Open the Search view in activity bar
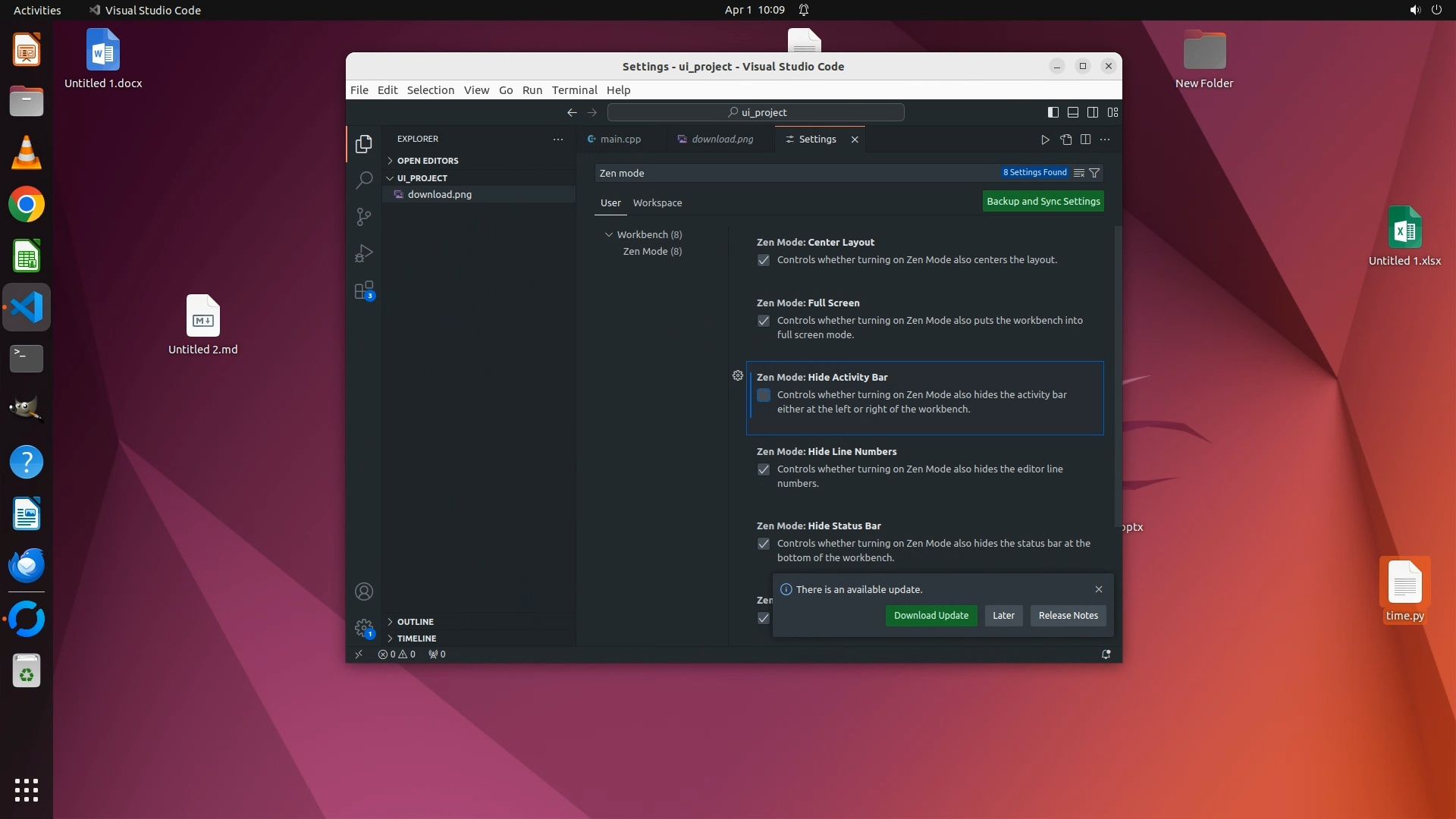 [364, 180]
